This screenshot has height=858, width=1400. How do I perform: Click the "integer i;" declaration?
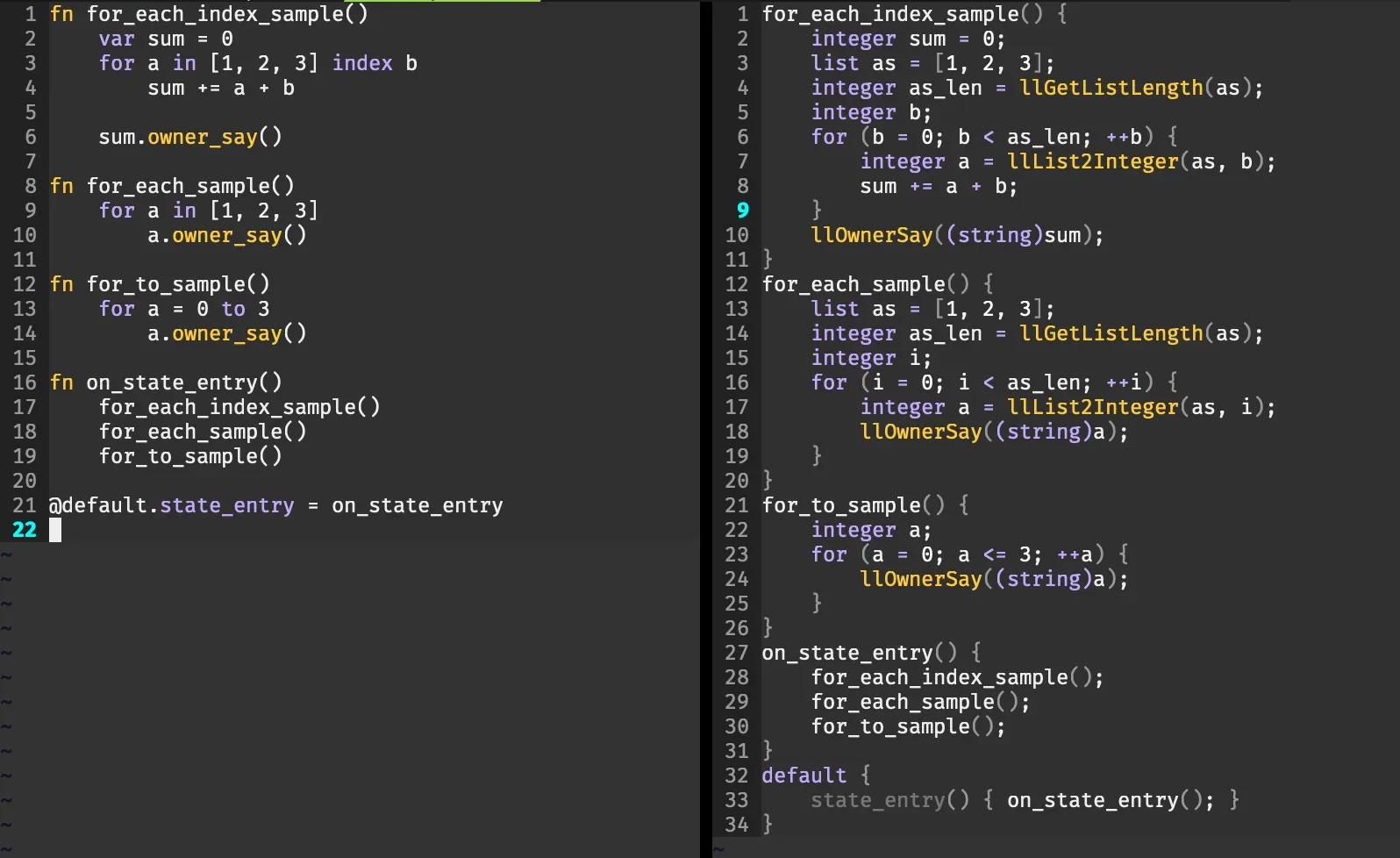tap(871, 358)
